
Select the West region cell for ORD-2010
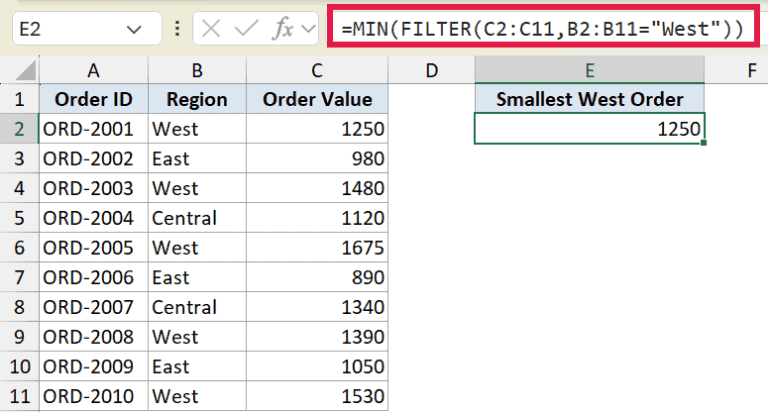pyautogui.click(x=197, y=396)
